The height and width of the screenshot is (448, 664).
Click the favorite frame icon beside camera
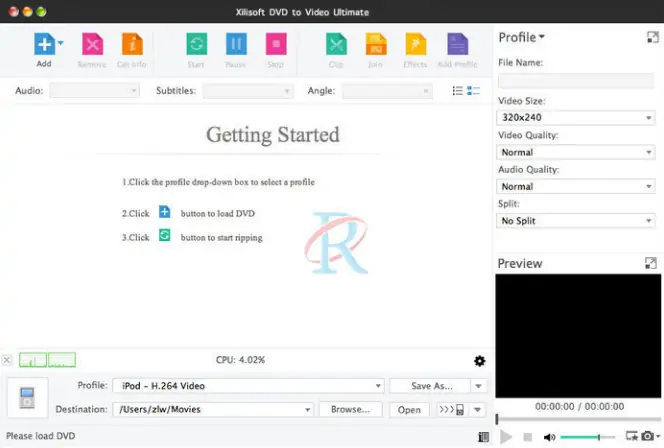tap(631, 436)
